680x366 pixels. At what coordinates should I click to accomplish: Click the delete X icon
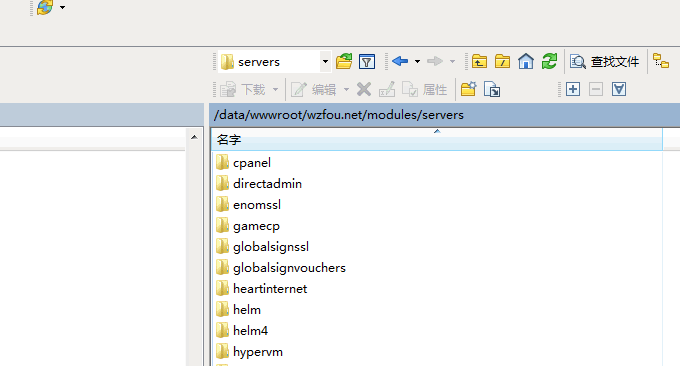[x=364, y=90]
